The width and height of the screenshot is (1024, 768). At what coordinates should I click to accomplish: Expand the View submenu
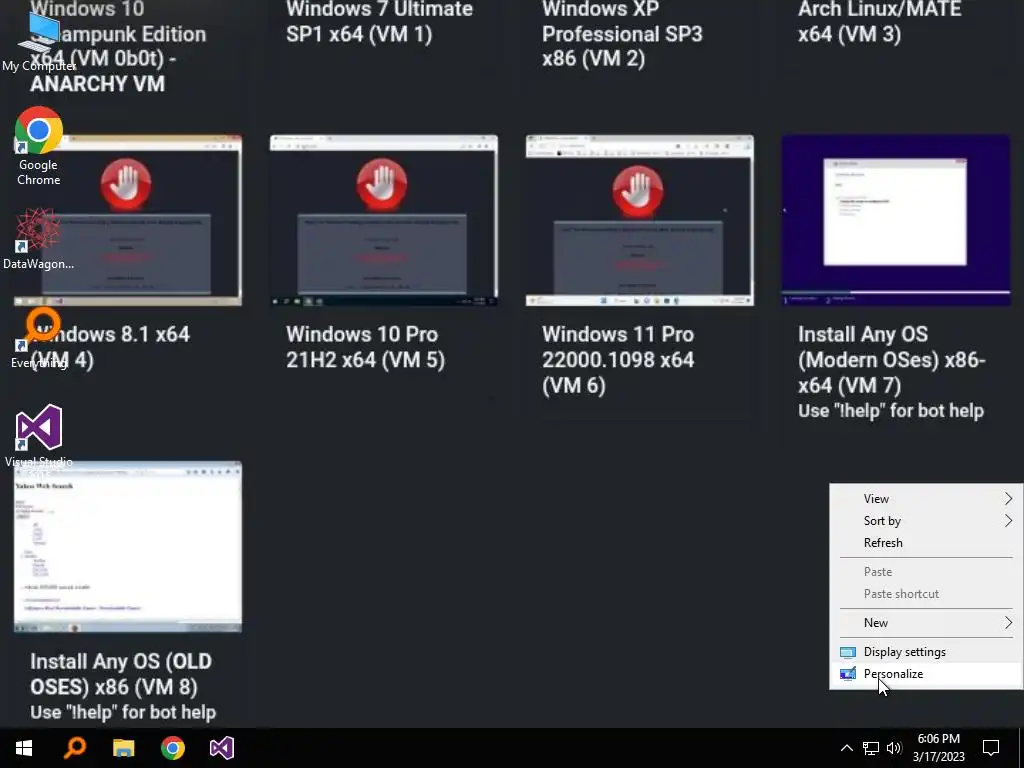point(926,499)
